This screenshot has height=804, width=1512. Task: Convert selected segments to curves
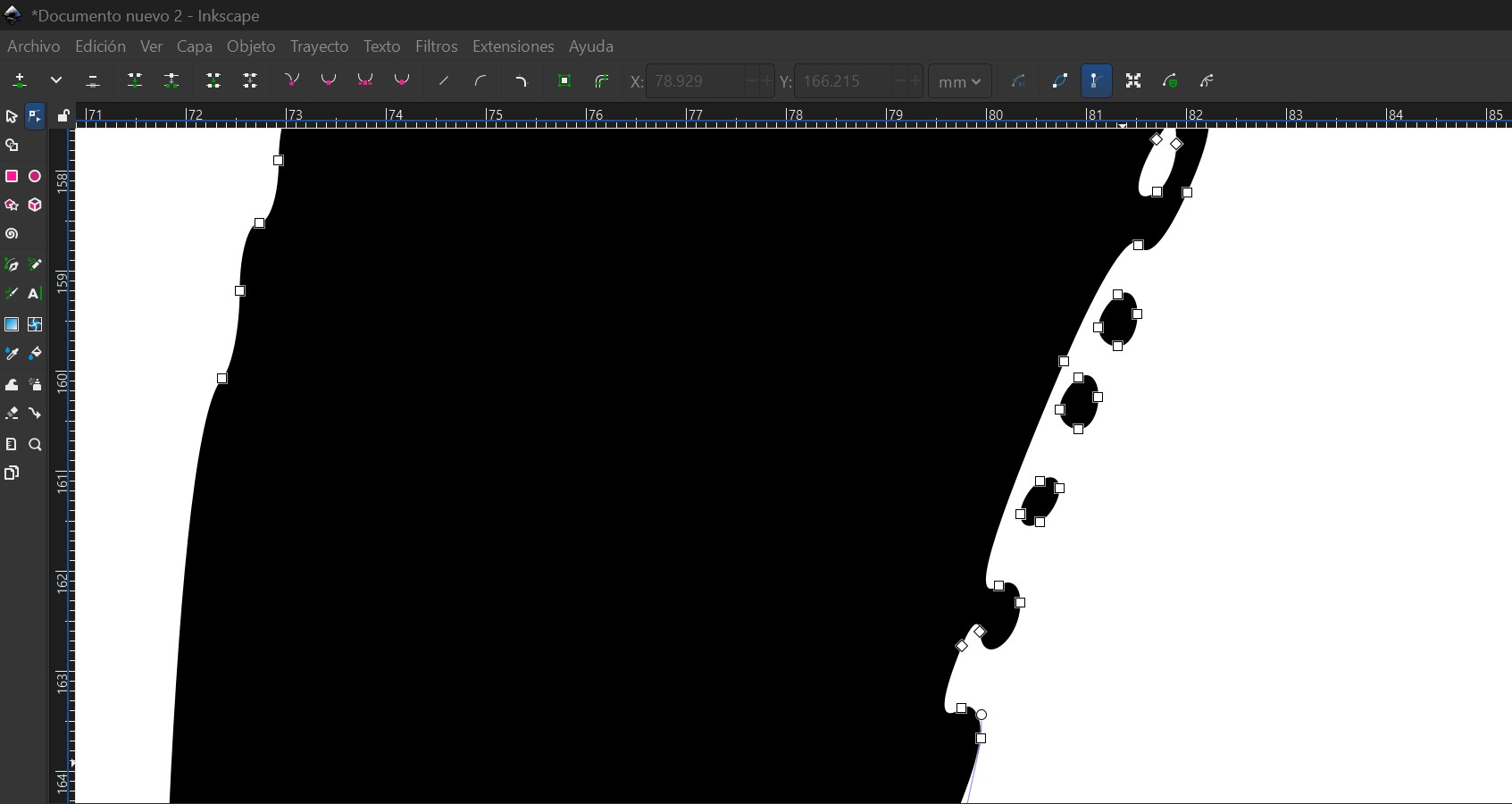point(480,81)
